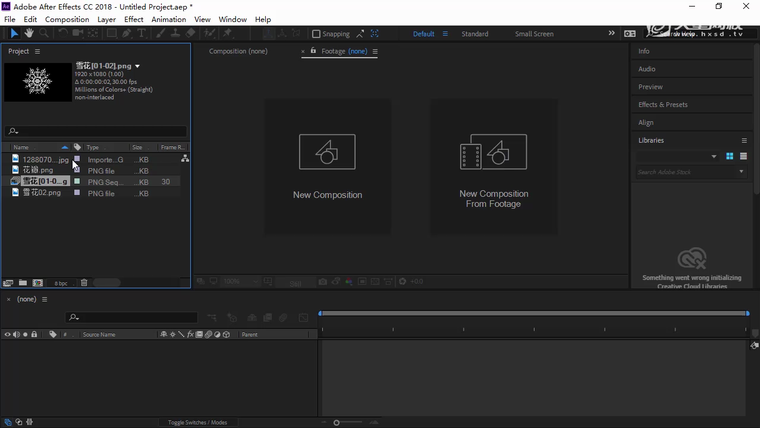Click the trash icon in Project panel
Screen dimensions: 760x428
[84, 283]
